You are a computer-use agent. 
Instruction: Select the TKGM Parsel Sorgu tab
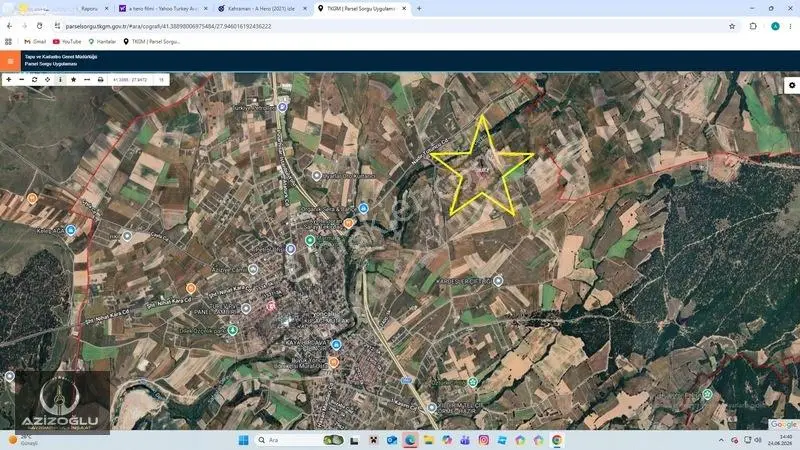click(x=360, y=9)
